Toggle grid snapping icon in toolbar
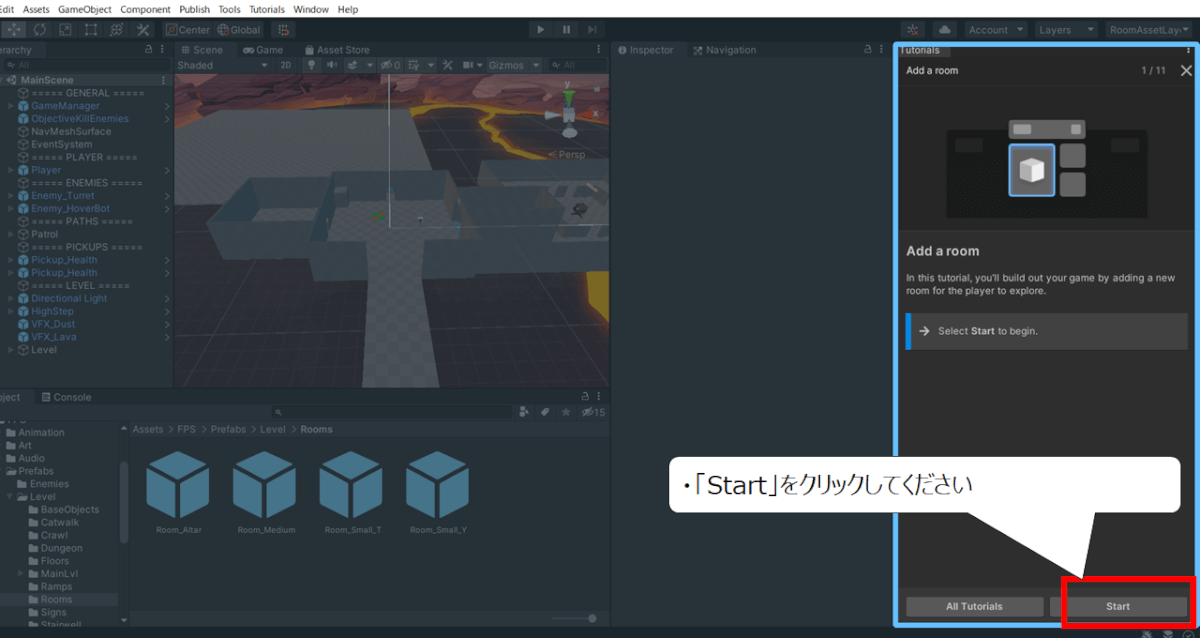The width and height of the screenshot is (1200, 638). pos(283,30)
